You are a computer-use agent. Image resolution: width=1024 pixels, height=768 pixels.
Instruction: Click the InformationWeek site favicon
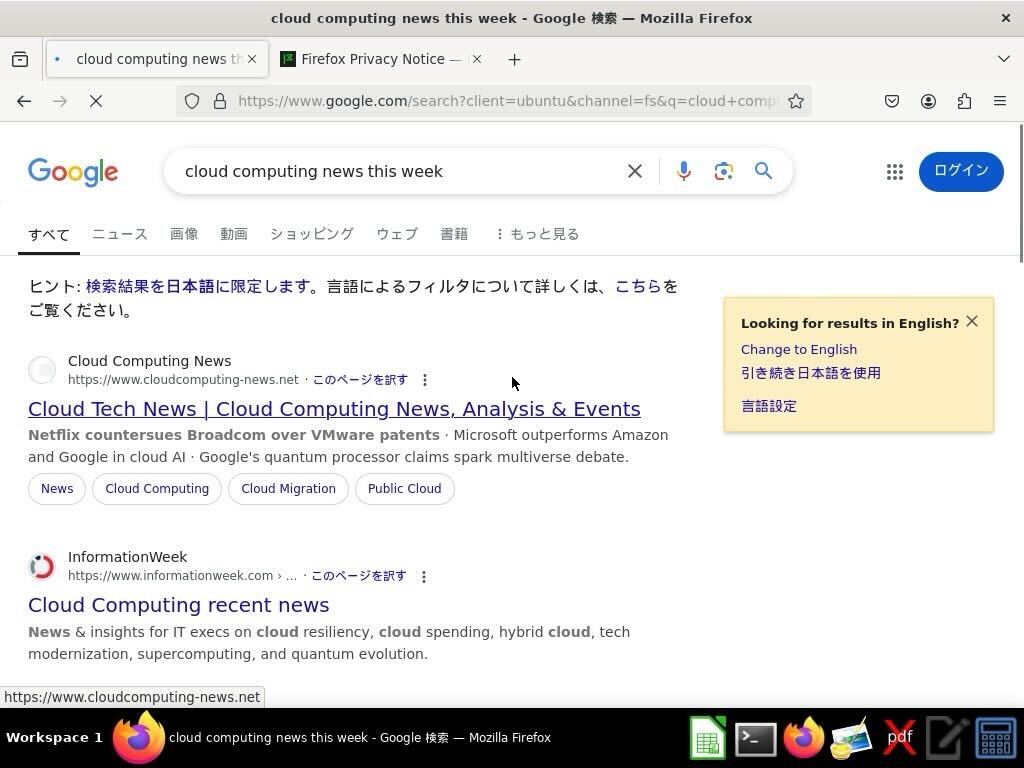(x=42, y=566)
